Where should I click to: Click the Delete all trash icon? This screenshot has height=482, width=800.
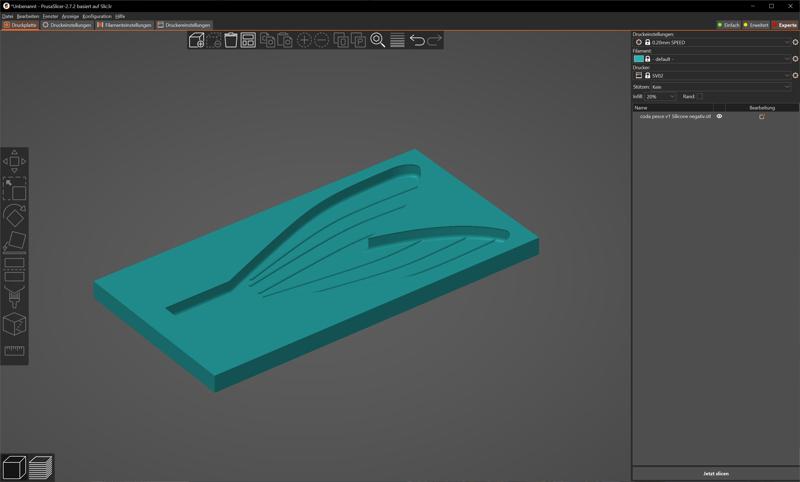click(231, 40)
